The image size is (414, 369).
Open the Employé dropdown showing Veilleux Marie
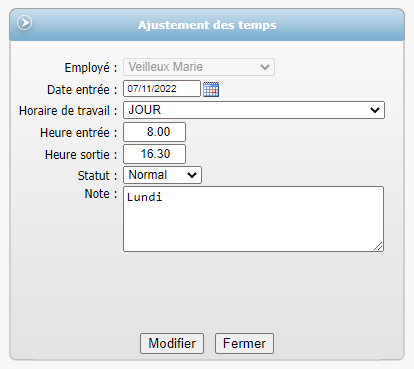pos(199,67)
